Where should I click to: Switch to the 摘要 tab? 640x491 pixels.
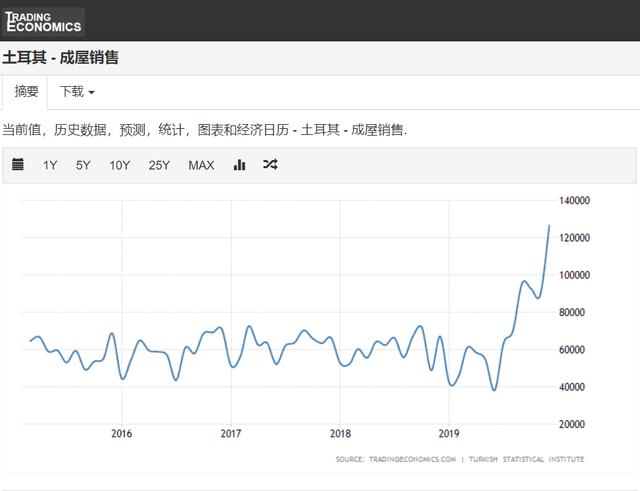(27, 92)
